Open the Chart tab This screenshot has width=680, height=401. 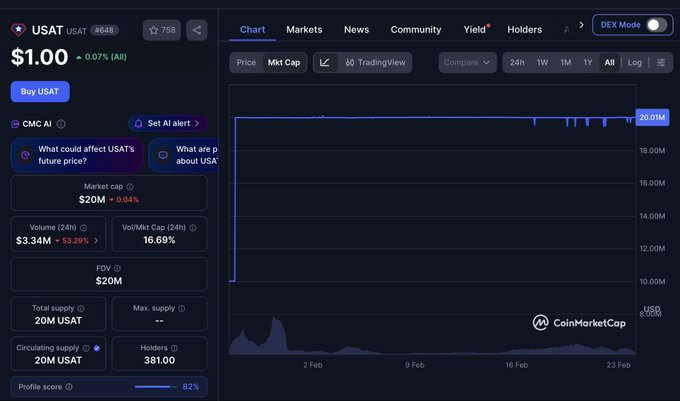click(252, 29)
